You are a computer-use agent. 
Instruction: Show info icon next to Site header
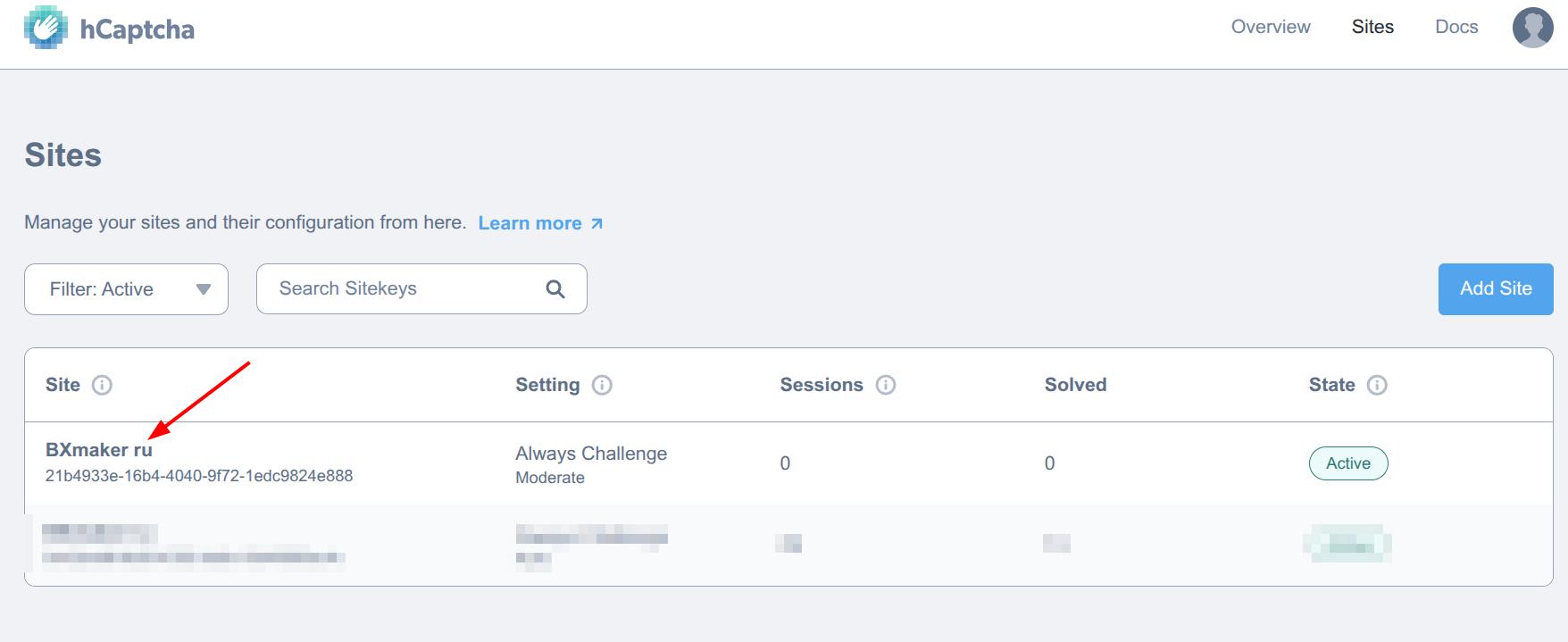coord(103,386)
